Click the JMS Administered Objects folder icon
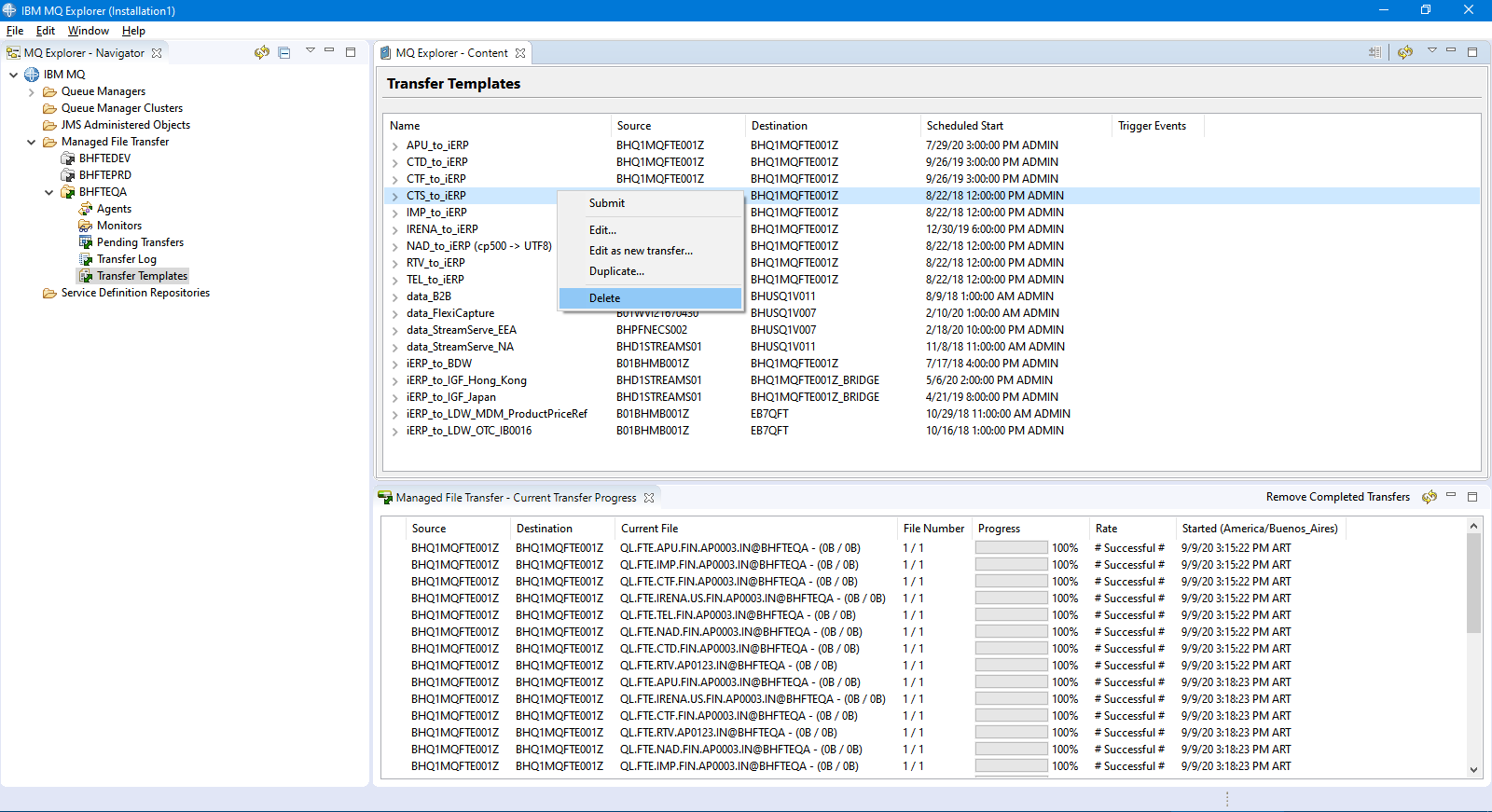The width and height of the screenshot is (1492, 812). (49, 125)
